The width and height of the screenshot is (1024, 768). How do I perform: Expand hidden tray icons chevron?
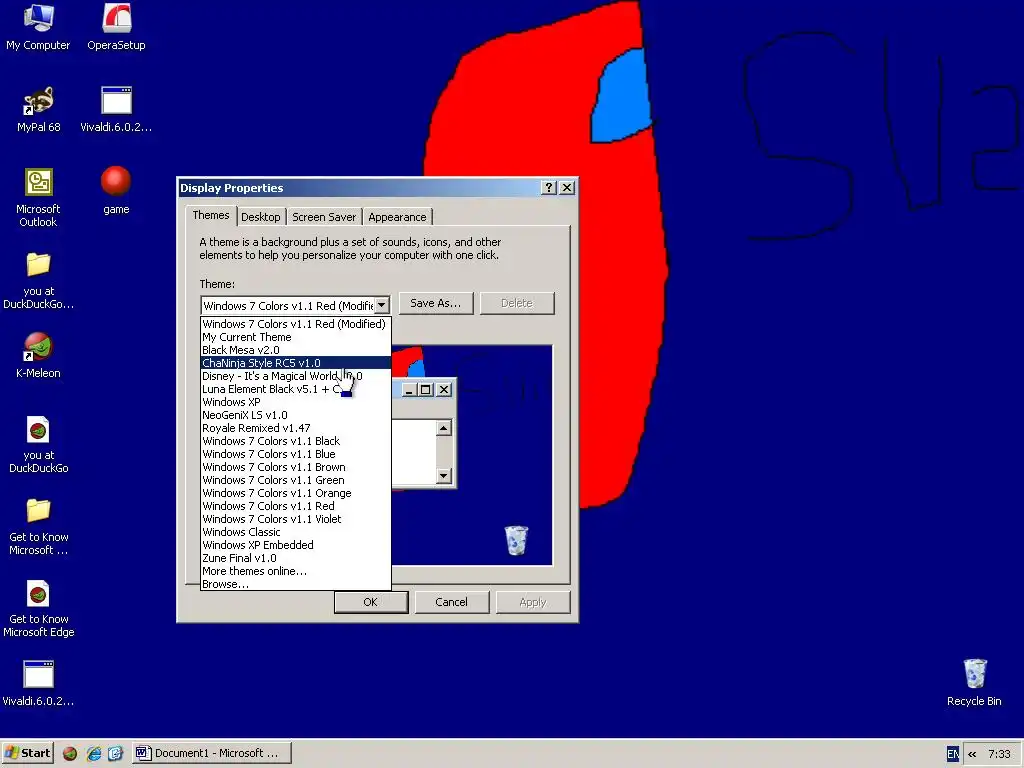[972, 754]
